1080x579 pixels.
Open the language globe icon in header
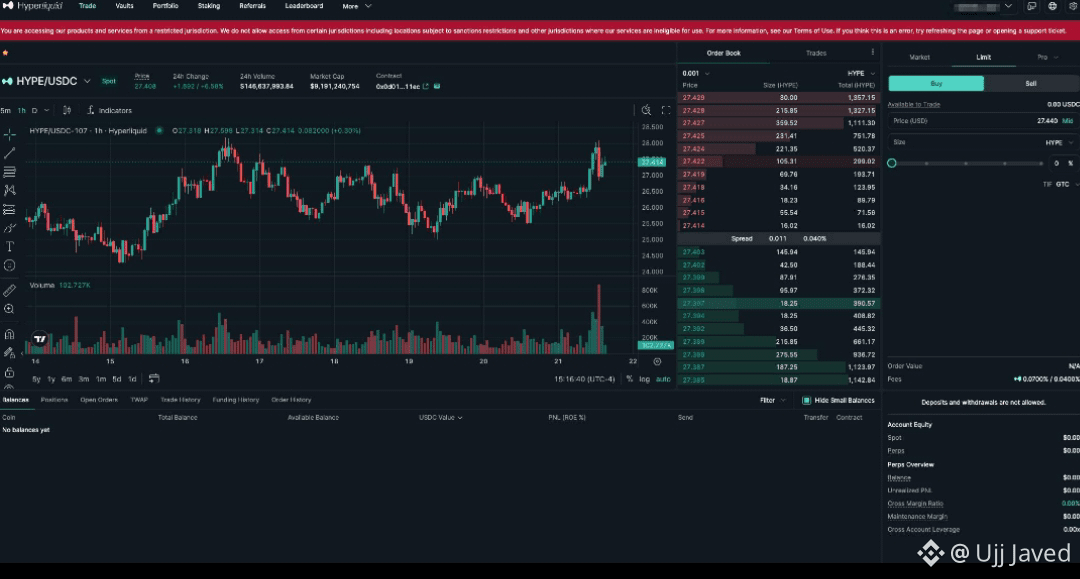point(1052,6)
